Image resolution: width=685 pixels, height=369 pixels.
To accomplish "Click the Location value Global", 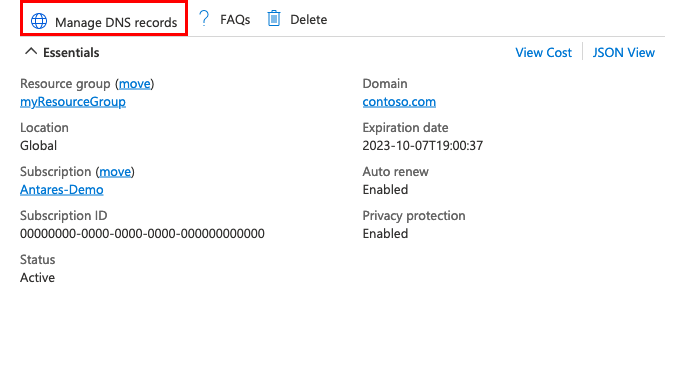I will tap(38, 145).
